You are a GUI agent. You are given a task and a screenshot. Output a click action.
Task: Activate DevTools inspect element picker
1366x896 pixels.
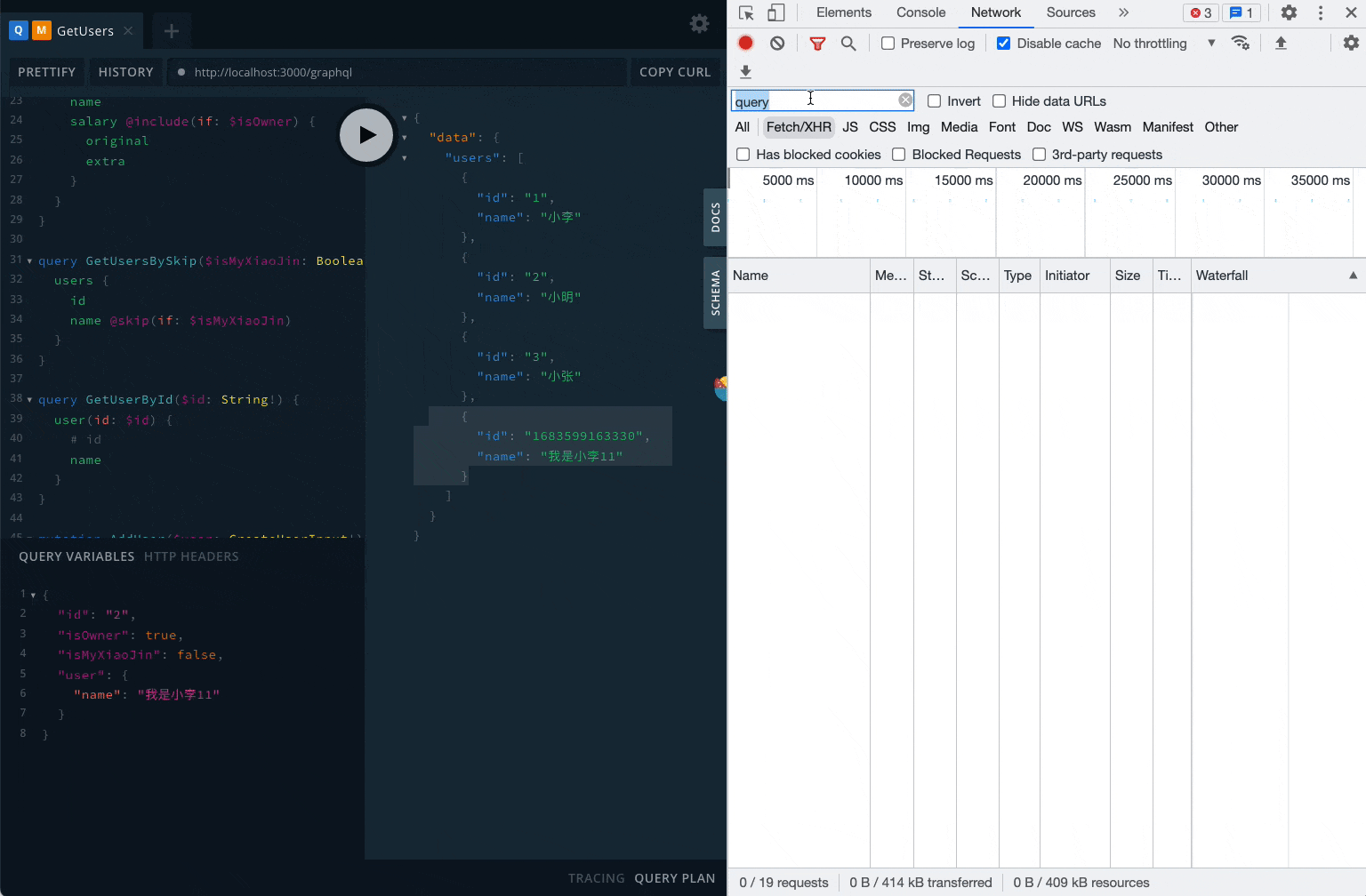[746, 12]
